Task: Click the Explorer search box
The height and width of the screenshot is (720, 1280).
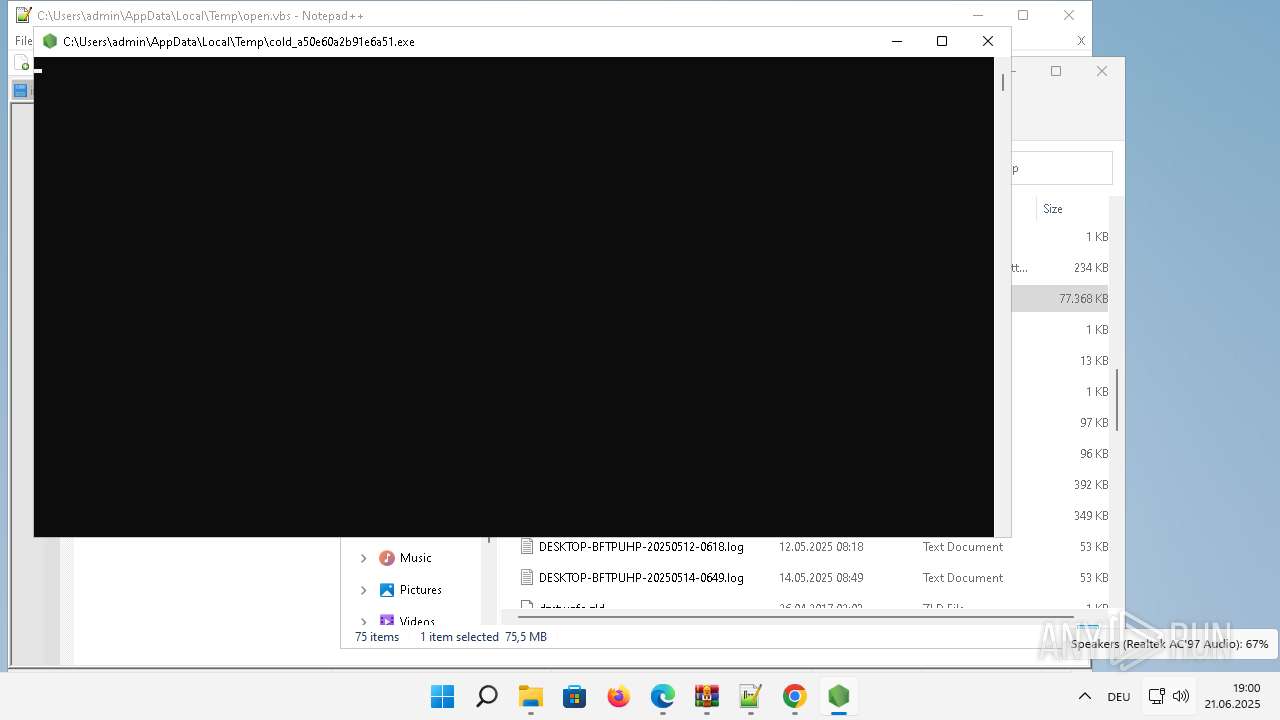Action: tap(1061, 168)
